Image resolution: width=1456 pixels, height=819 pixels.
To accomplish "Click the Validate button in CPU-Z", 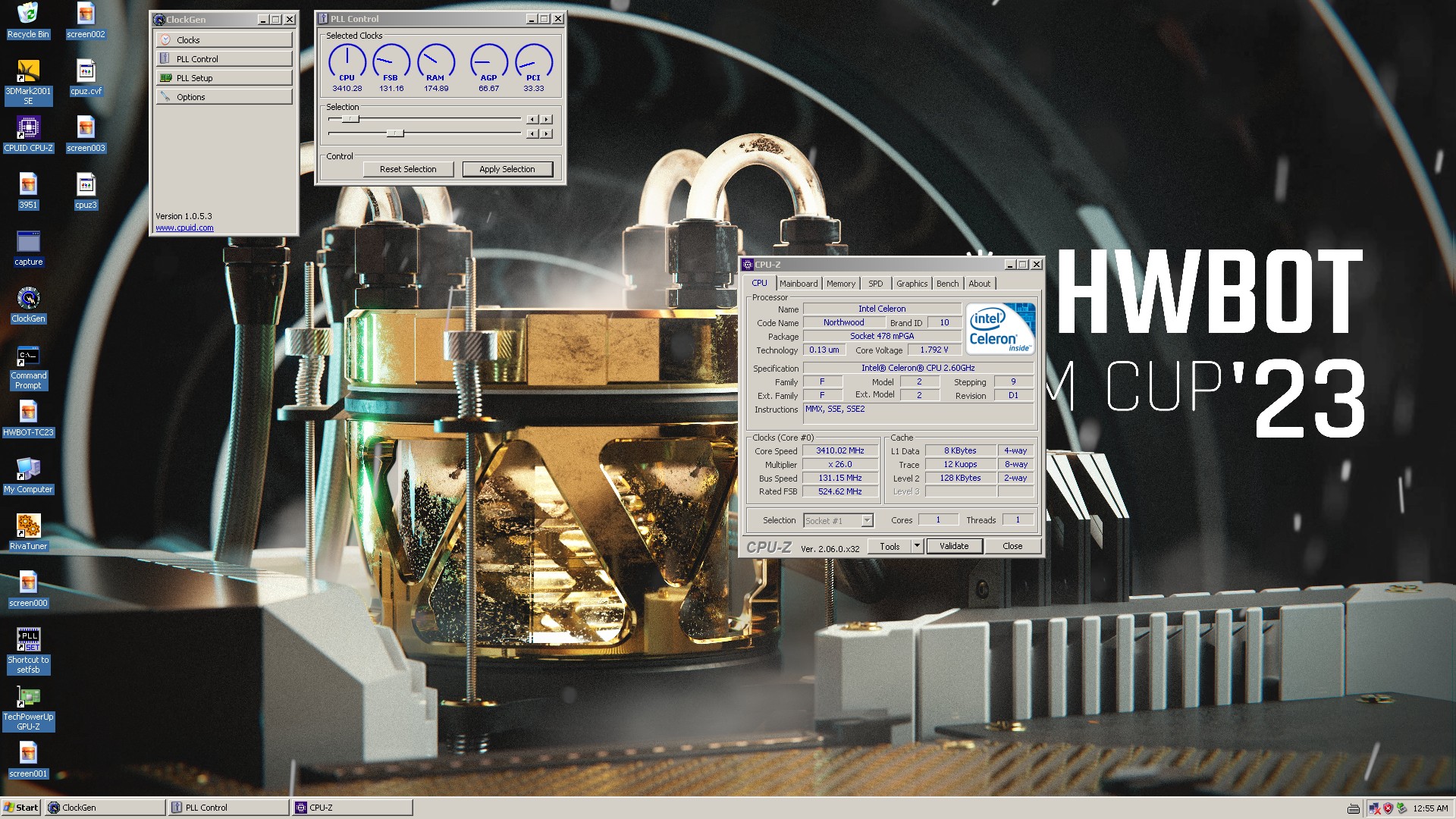I will tap(954, 546).
